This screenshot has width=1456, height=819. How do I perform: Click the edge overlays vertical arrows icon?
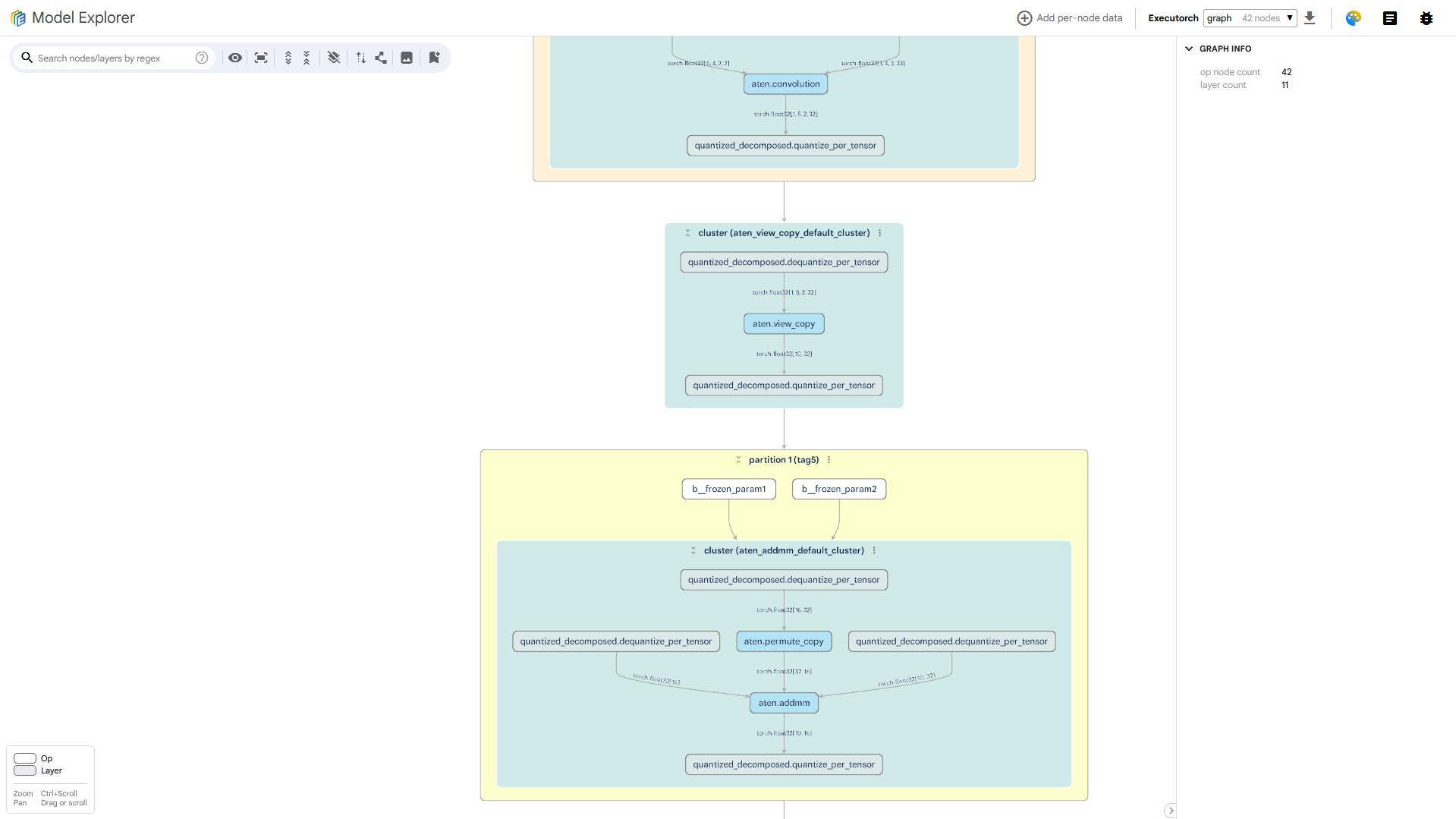pos(361,58)
